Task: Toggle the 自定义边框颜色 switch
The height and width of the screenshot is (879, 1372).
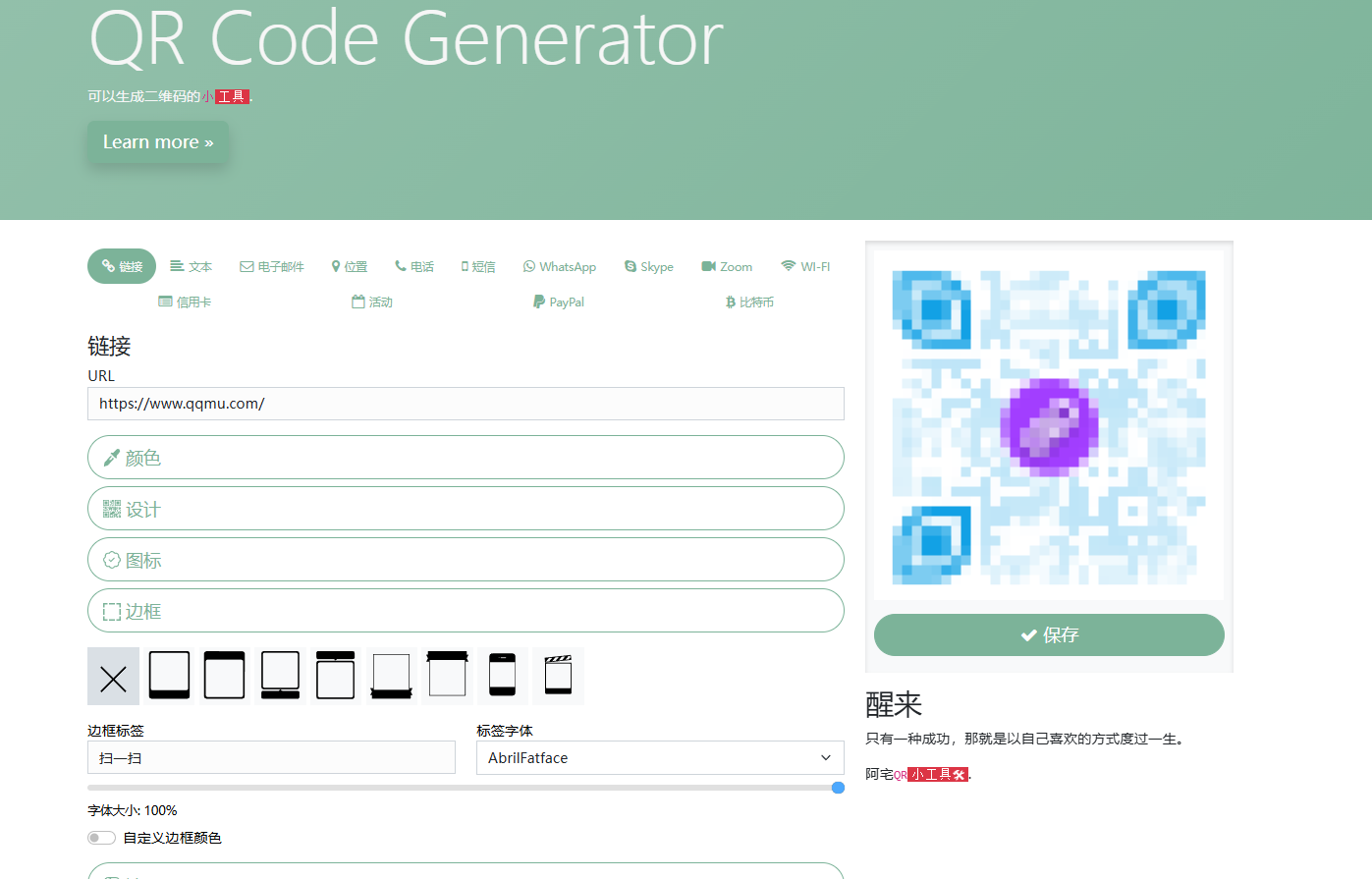Action: point(101,838)
